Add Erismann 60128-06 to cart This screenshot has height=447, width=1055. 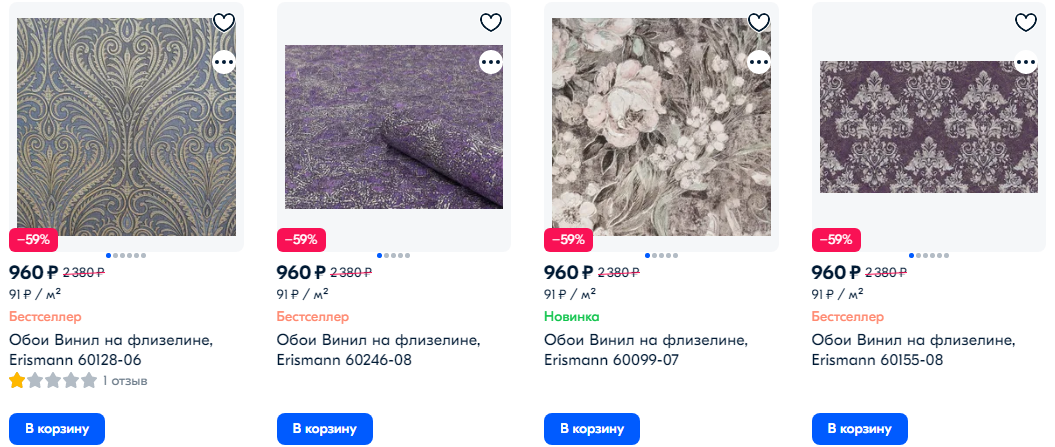coord(57,429)
